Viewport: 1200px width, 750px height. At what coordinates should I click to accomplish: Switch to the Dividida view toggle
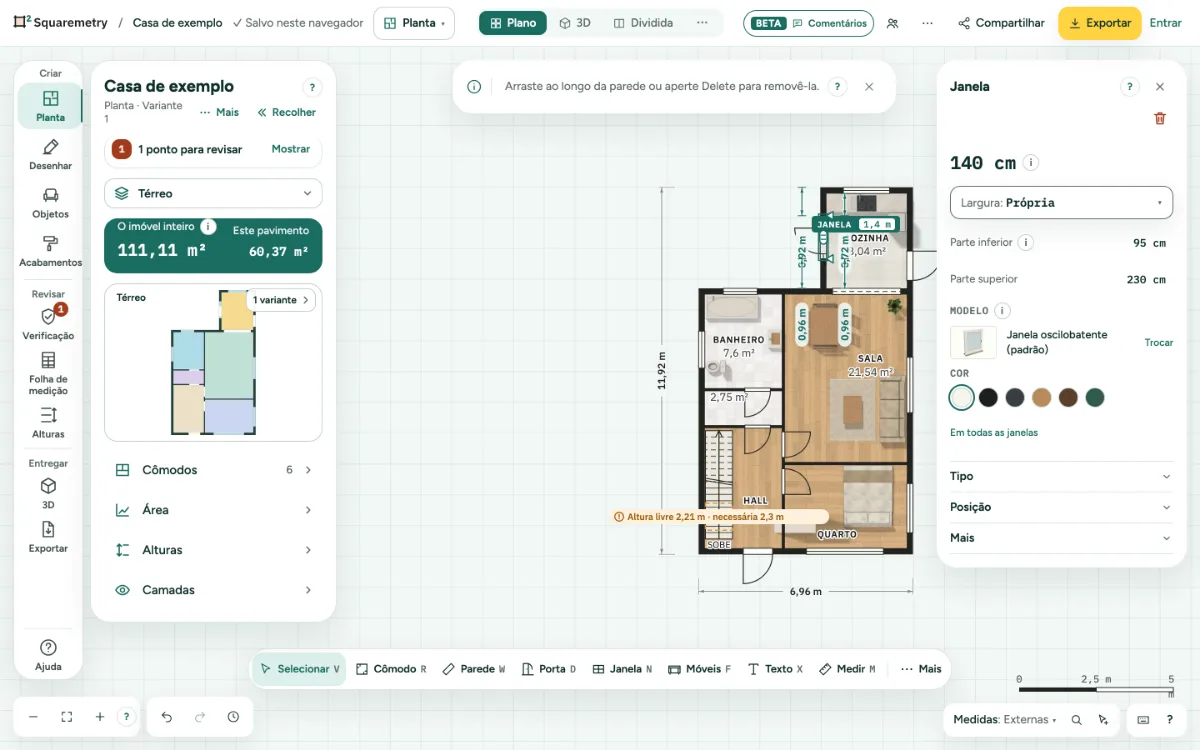tap(643, 23)
